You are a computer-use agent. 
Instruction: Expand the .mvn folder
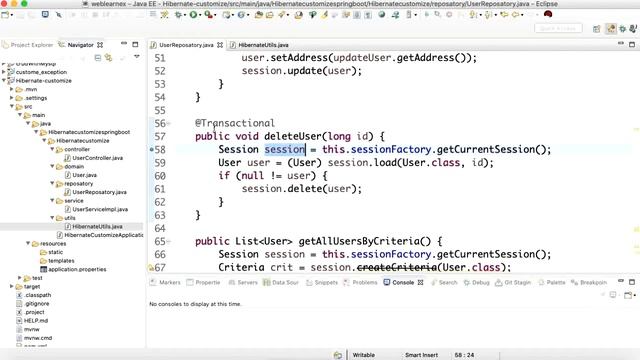coord(11,89)
